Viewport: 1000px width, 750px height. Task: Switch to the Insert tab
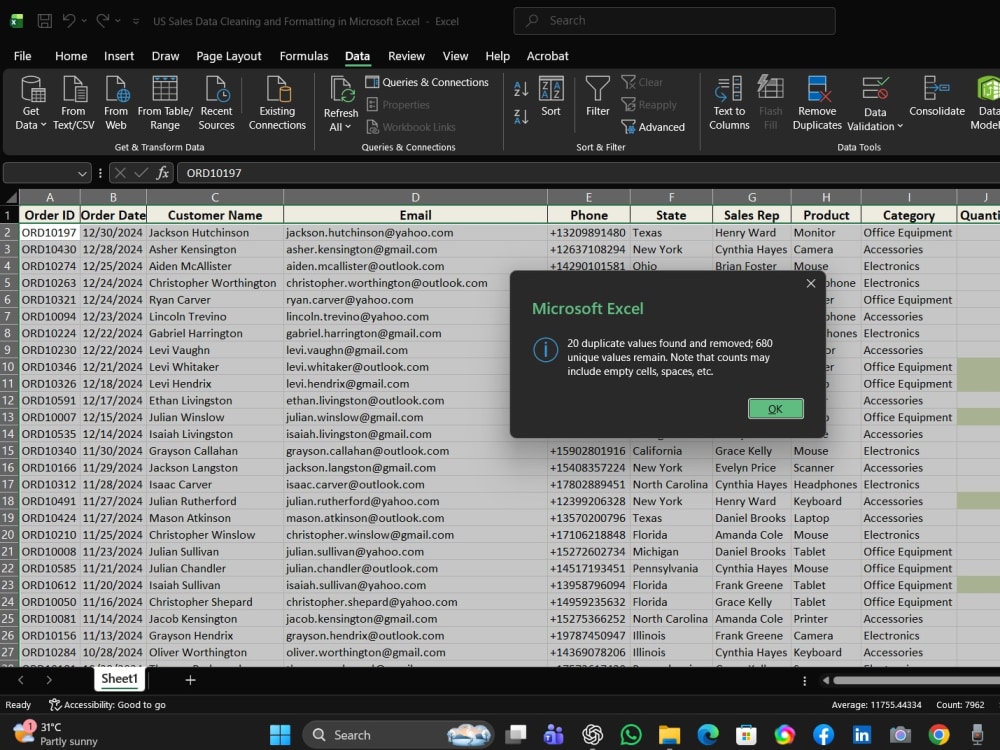pos(119,56)
